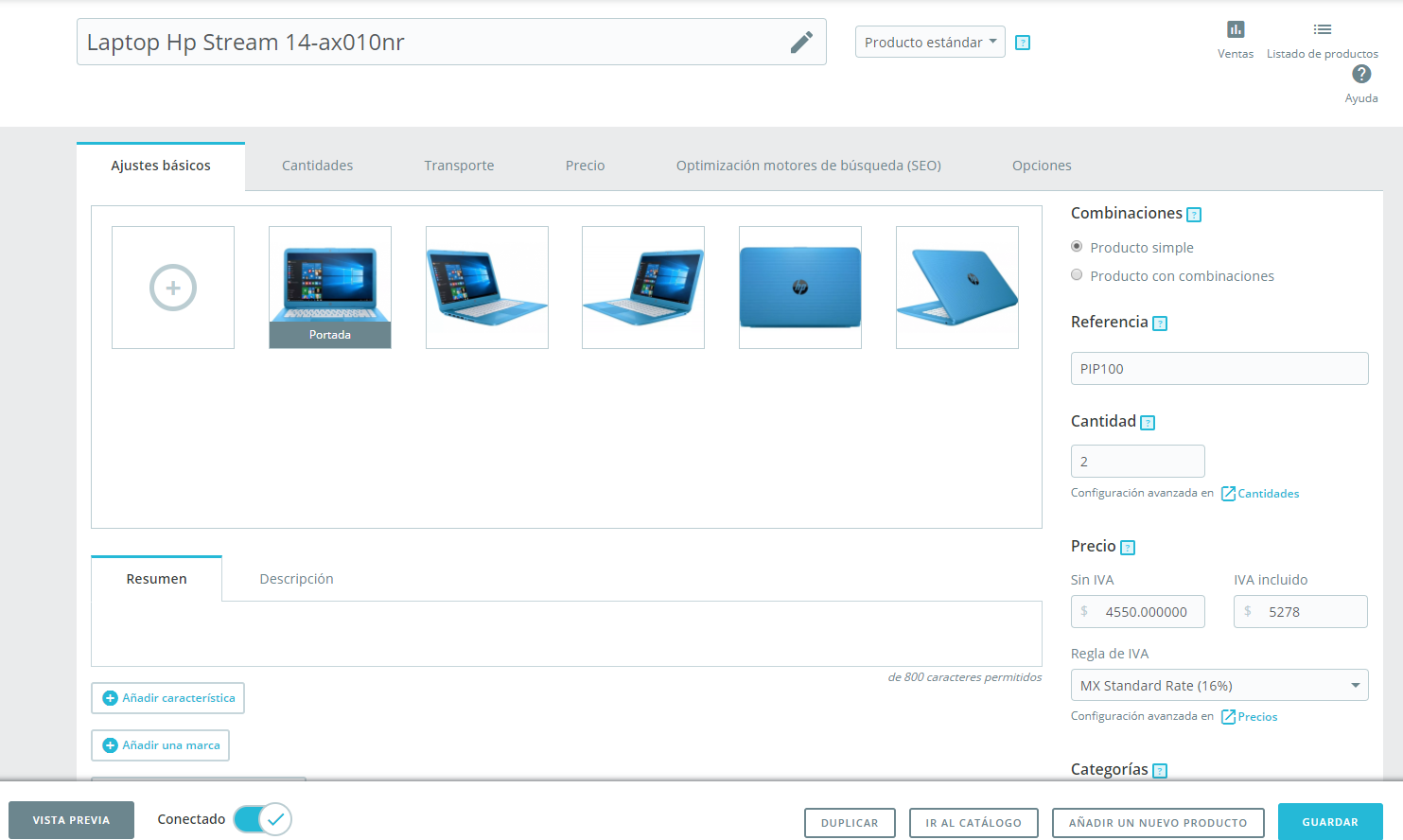The width and height of the screenshot is (1403, 840).
Task: Click the Sin IVA price field
Action: (1138, 612)
